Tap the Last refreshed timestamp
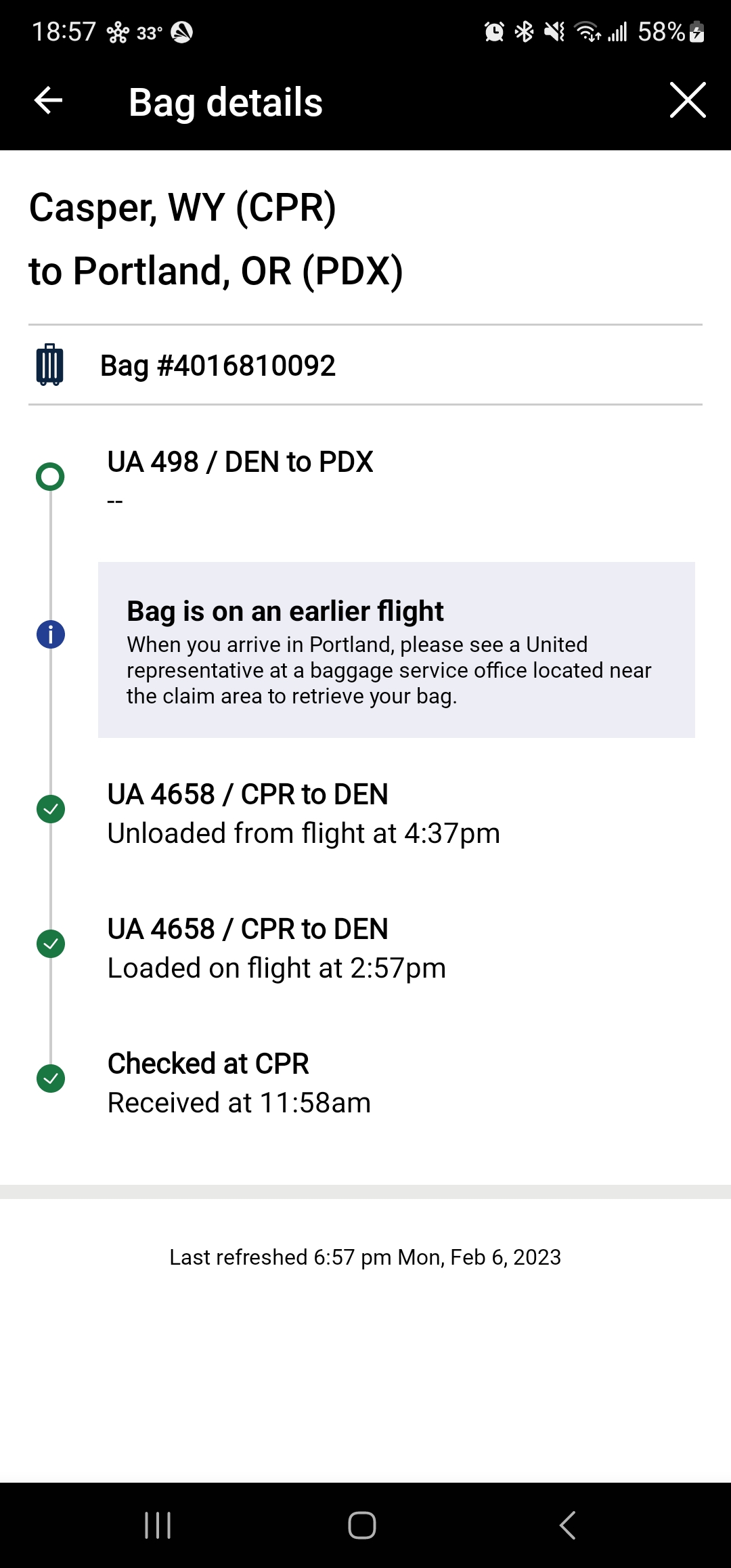This screenshot has height=1568, width=731. click(365, 1257)
